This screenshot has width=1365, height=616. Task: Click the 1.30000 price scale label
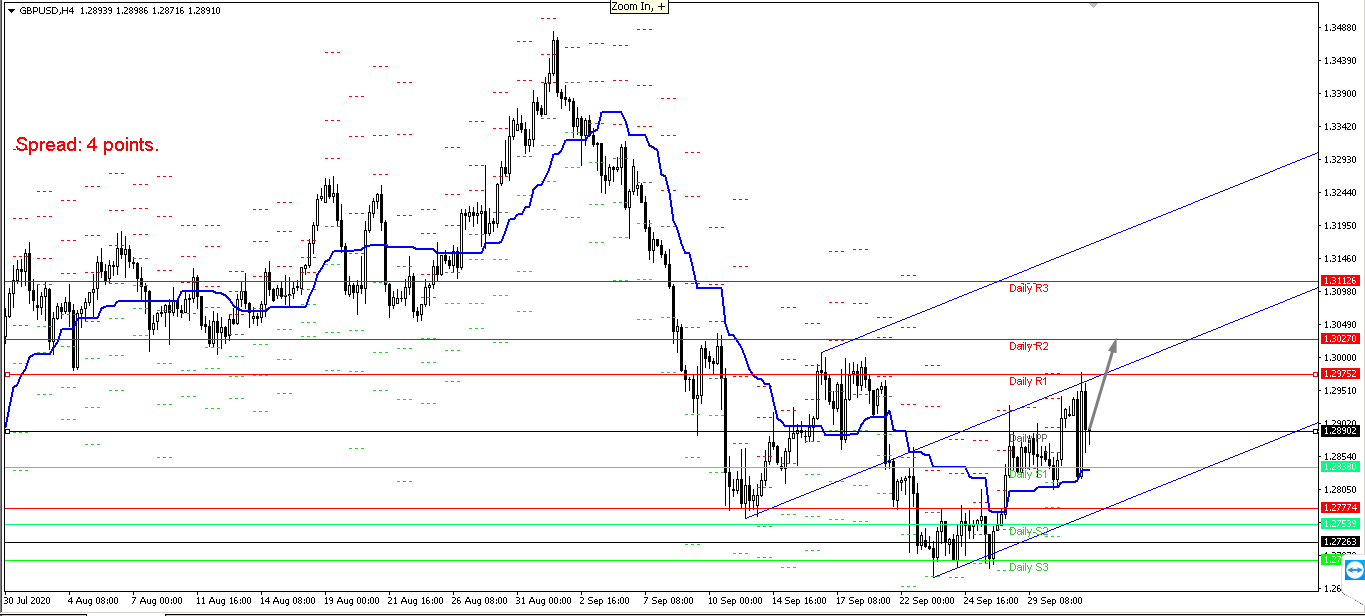(1340, 357)
